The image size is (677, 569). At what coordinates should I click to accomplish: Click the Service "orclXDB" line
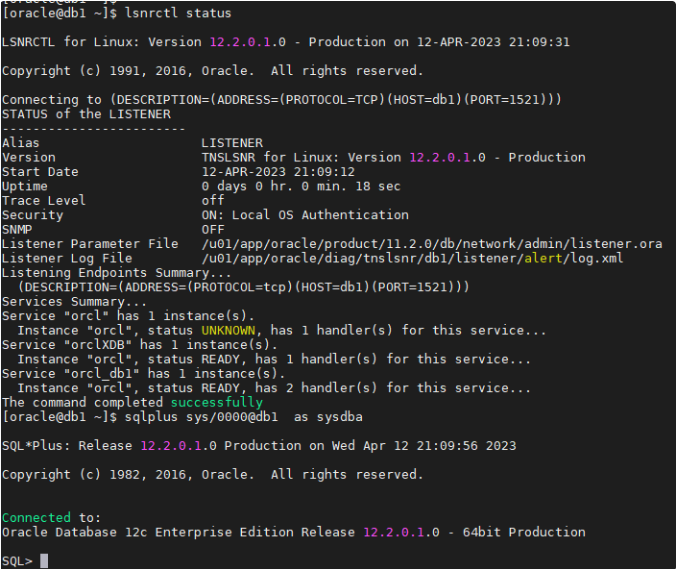click(x=139, y=345)
